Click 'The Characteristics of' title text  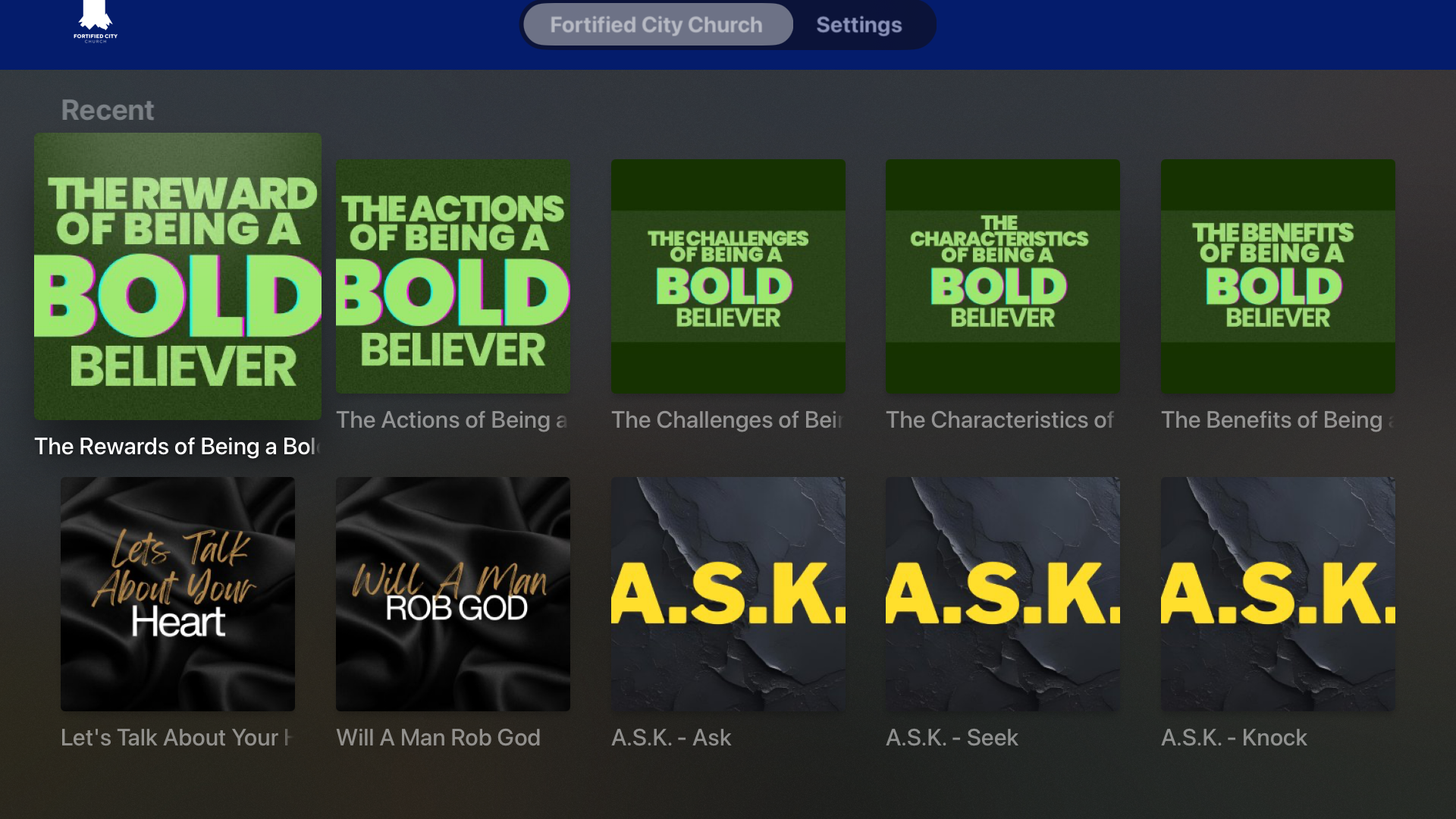tap(999, 420)
